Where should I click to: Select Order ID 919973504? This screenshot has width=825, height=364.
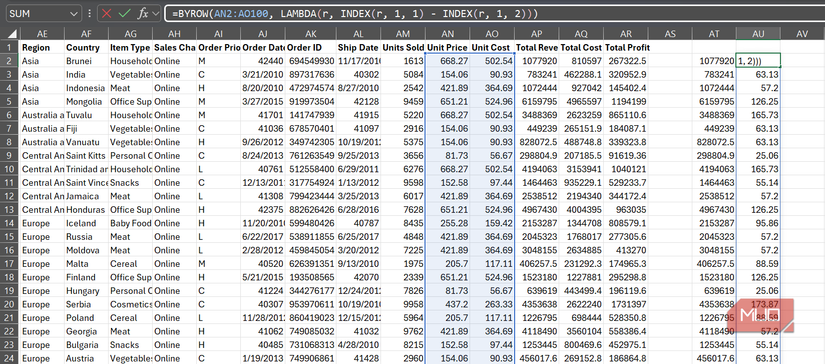click(310, 102)
